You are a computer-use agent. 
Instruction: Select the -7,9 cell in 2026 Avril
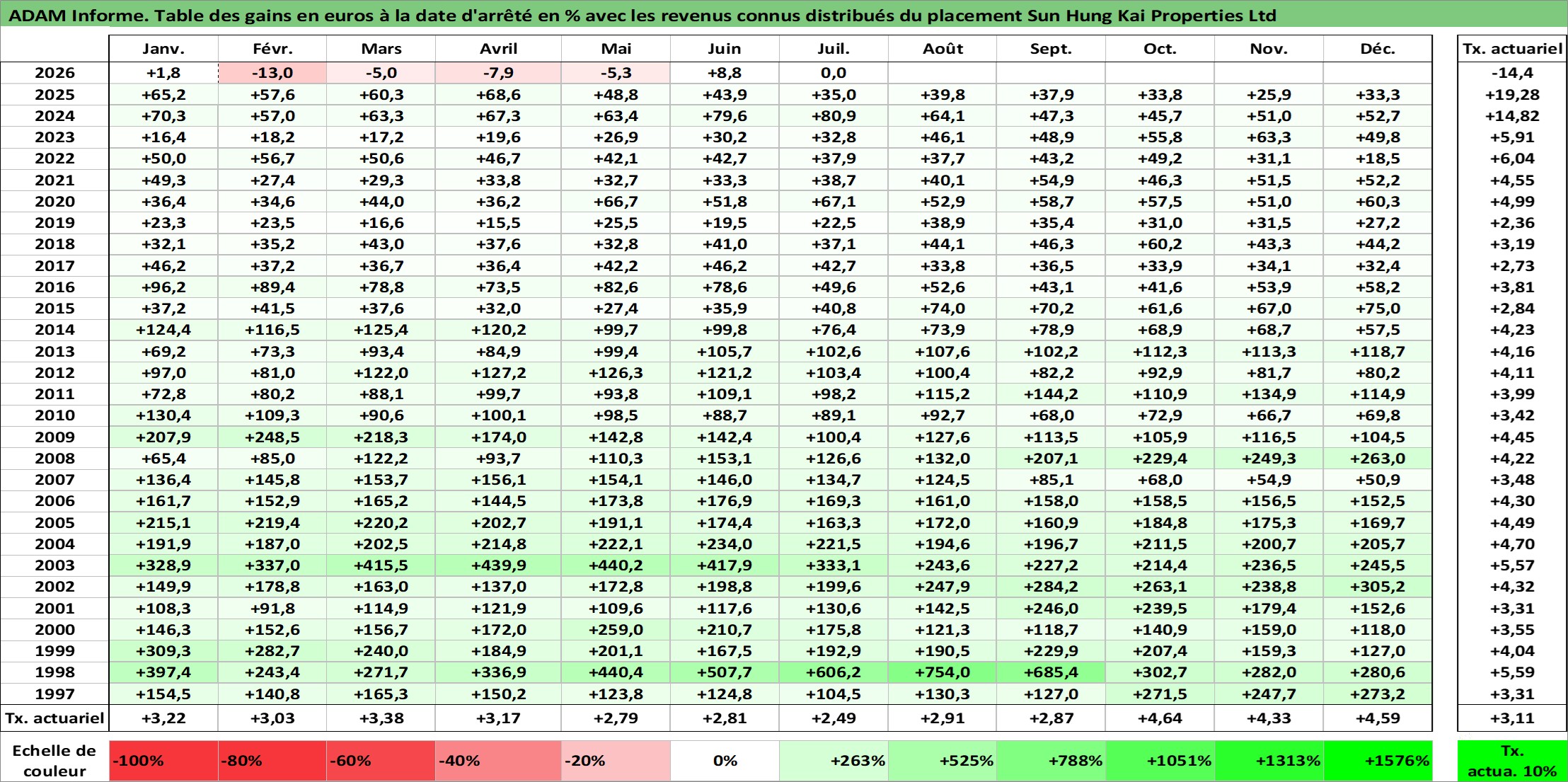click(498, 73)
